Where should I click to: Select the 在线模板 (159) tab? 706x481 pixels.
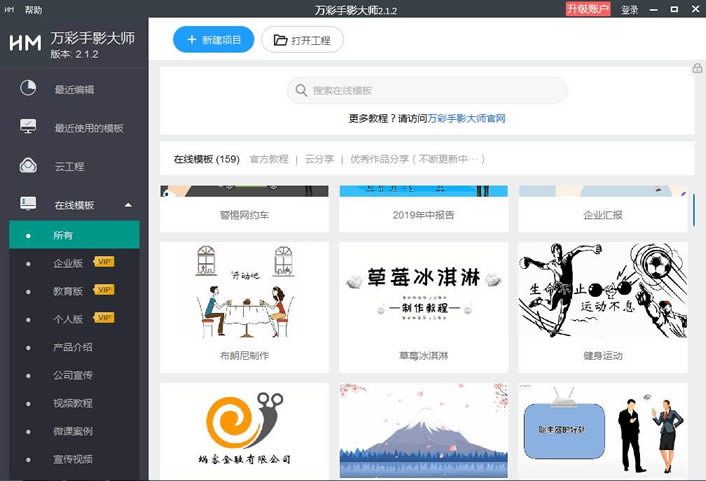coord(207,159)
